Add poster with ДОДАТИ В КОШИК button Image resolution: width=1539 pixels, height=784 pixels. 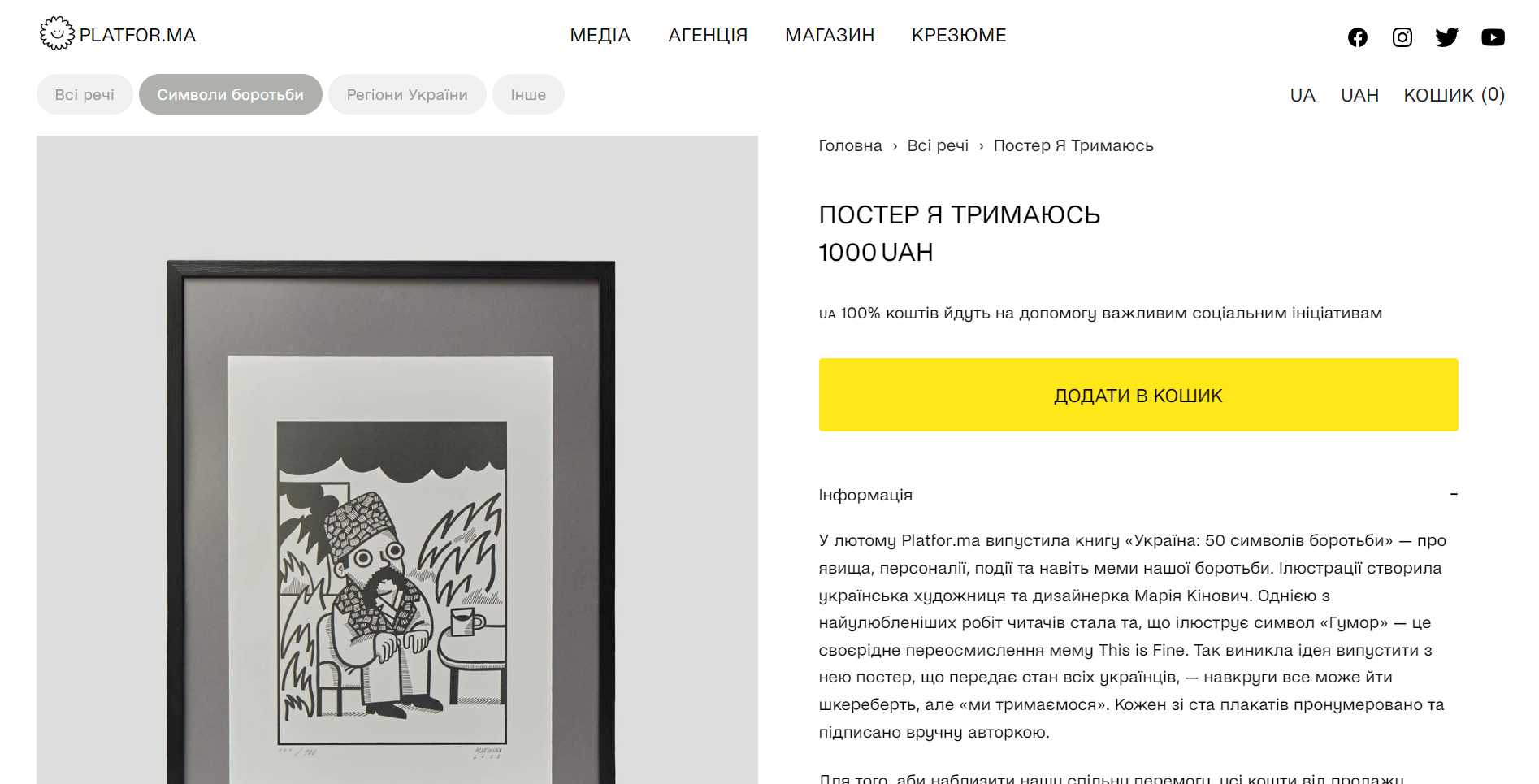pyautogui.click(x=1138, y=395)
